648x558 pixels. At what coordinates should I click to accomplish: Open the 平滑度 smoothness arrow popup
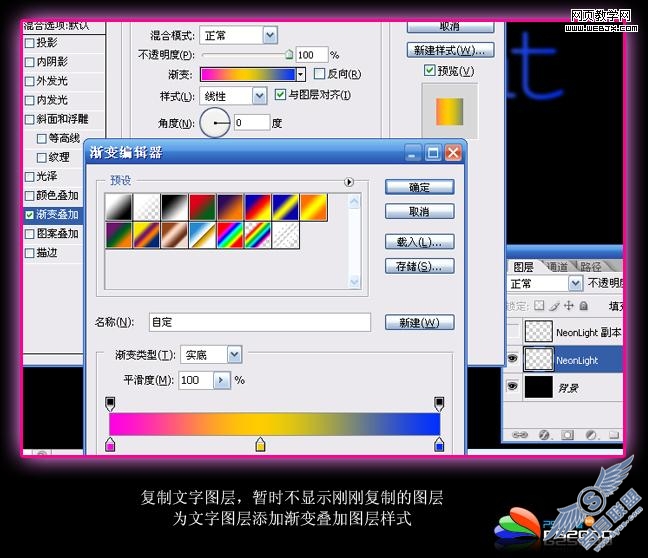click(x=222, y=380)
